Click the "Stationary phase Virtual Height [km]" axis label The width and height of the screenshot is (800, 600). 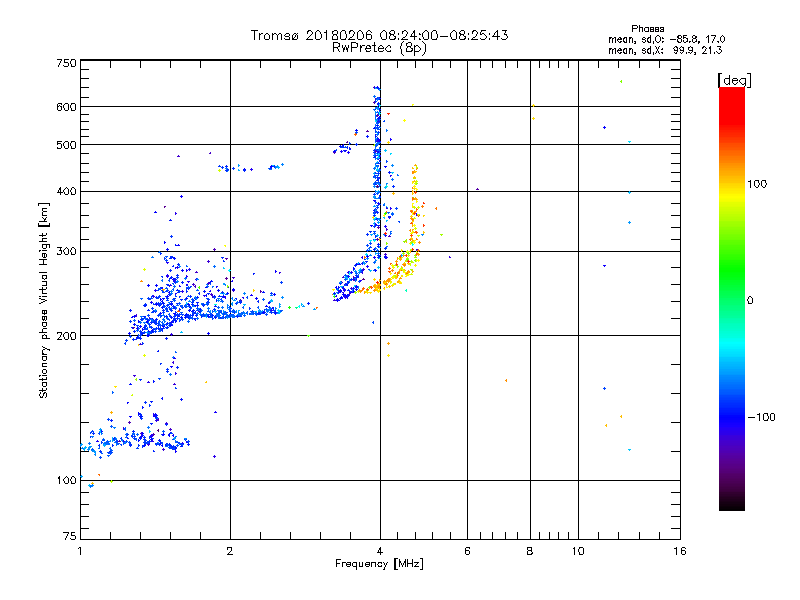[44, 300]
